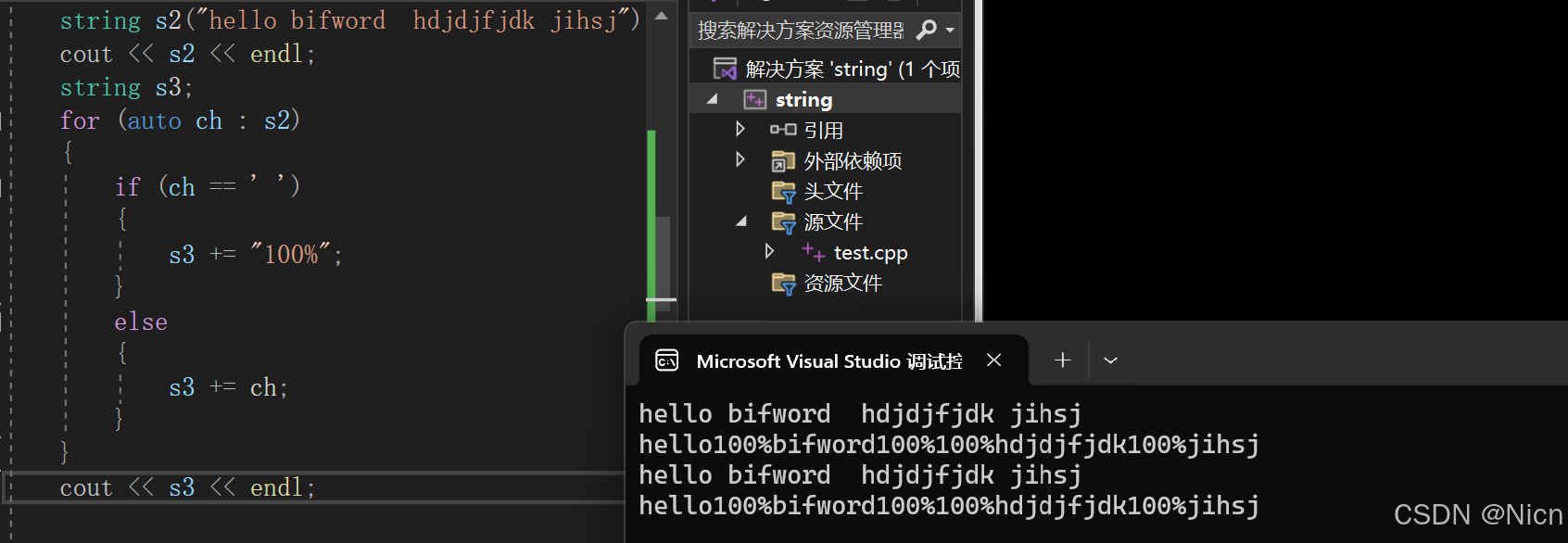
Task: Select 外部依赖项 in the tree
Action: 853,161
